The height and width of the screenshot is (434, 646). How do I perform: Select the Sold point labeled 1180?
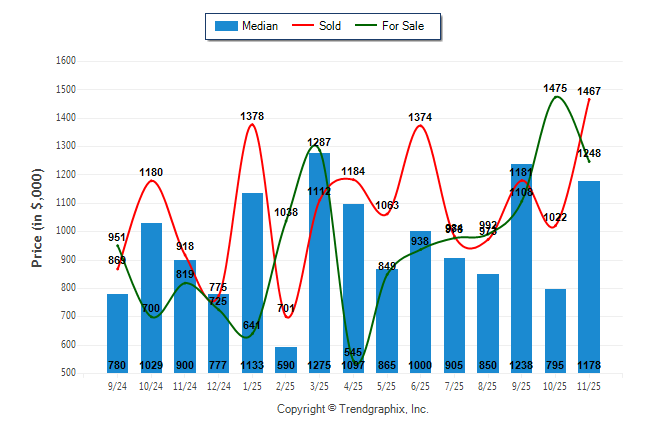coord(151,181)
